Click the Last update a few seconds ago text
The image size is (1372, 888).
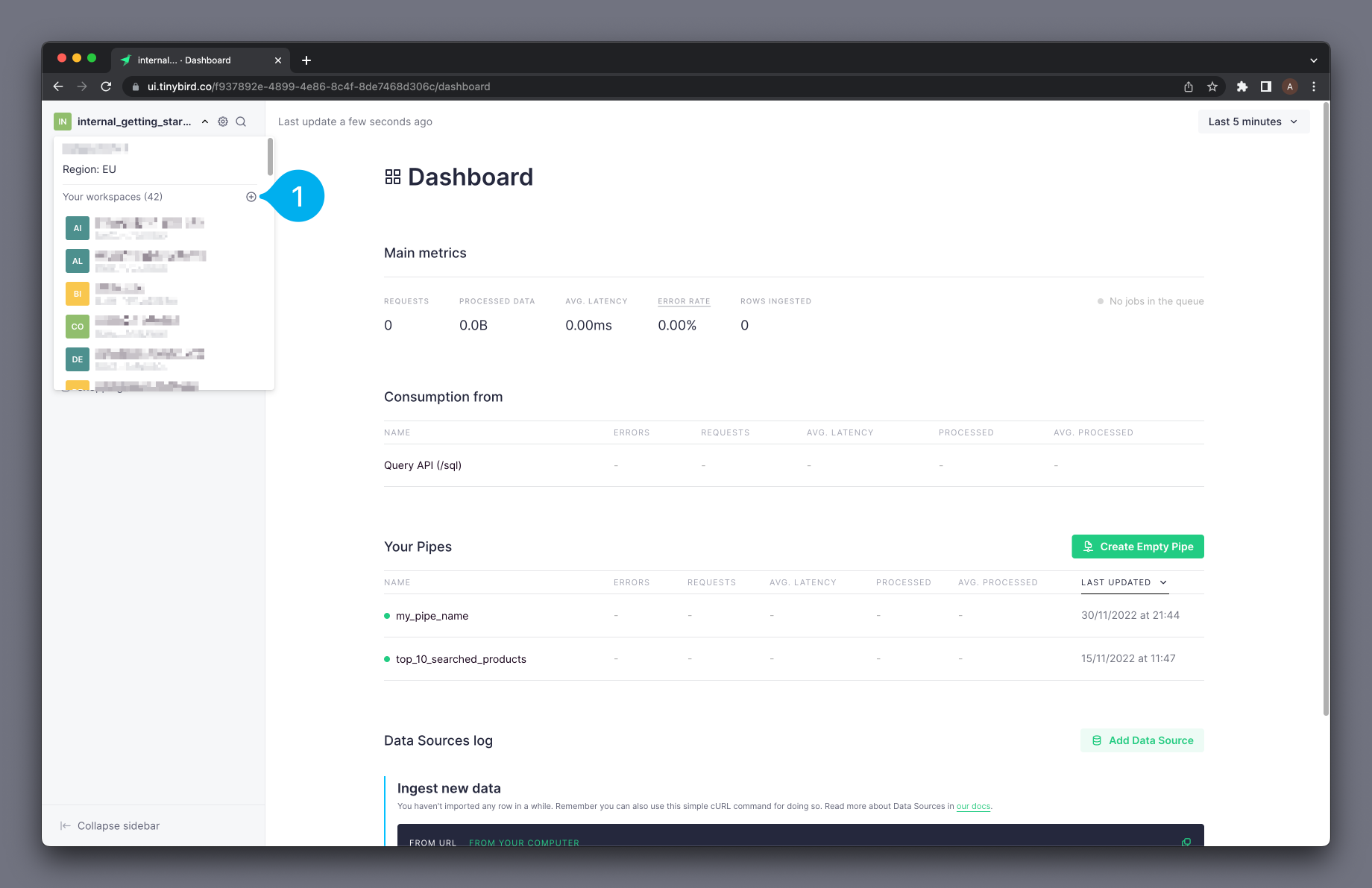coord(355,122)
